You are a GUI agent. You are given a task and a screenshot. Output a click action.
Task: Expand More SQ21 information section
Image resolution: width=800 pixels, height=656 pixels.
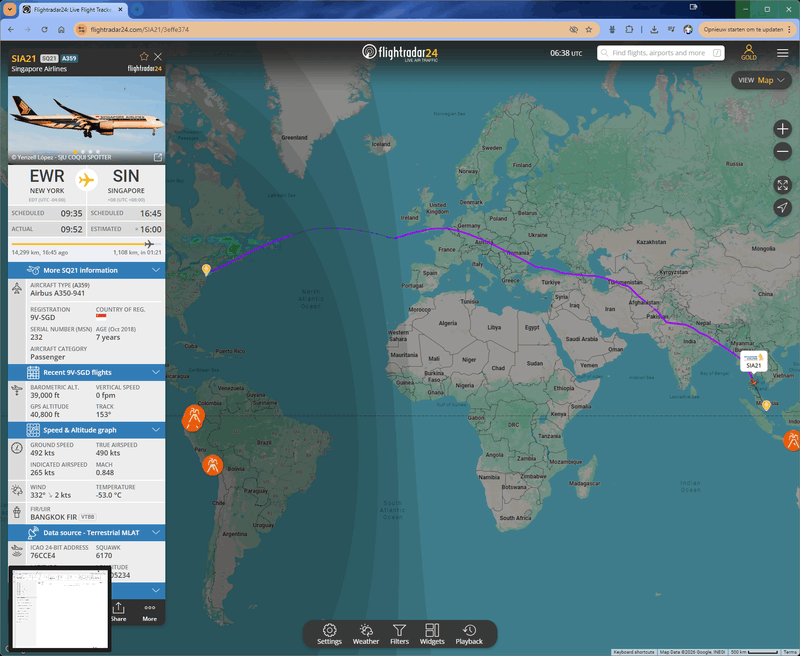click(x=87, y=270)
